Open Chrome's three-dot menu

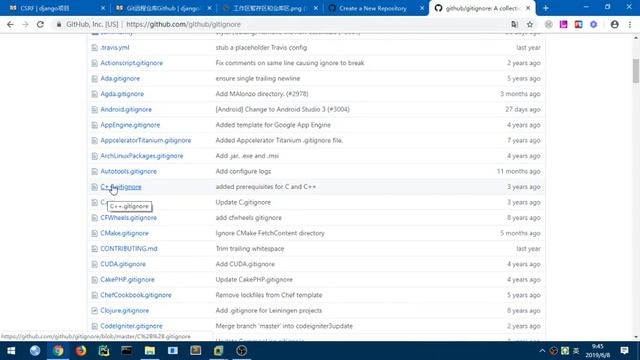[x=630, y=24]
